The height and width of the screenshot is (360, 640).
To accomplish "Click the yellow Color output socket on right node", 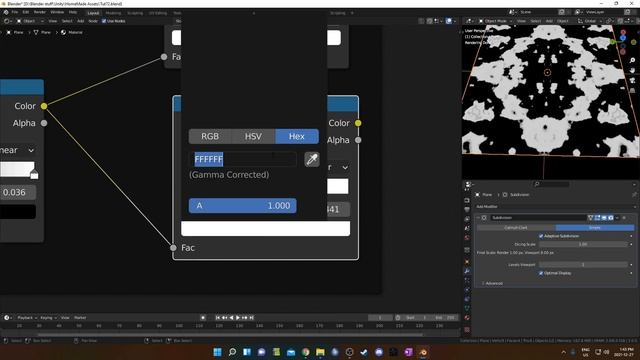I will [x=358, y=123].
